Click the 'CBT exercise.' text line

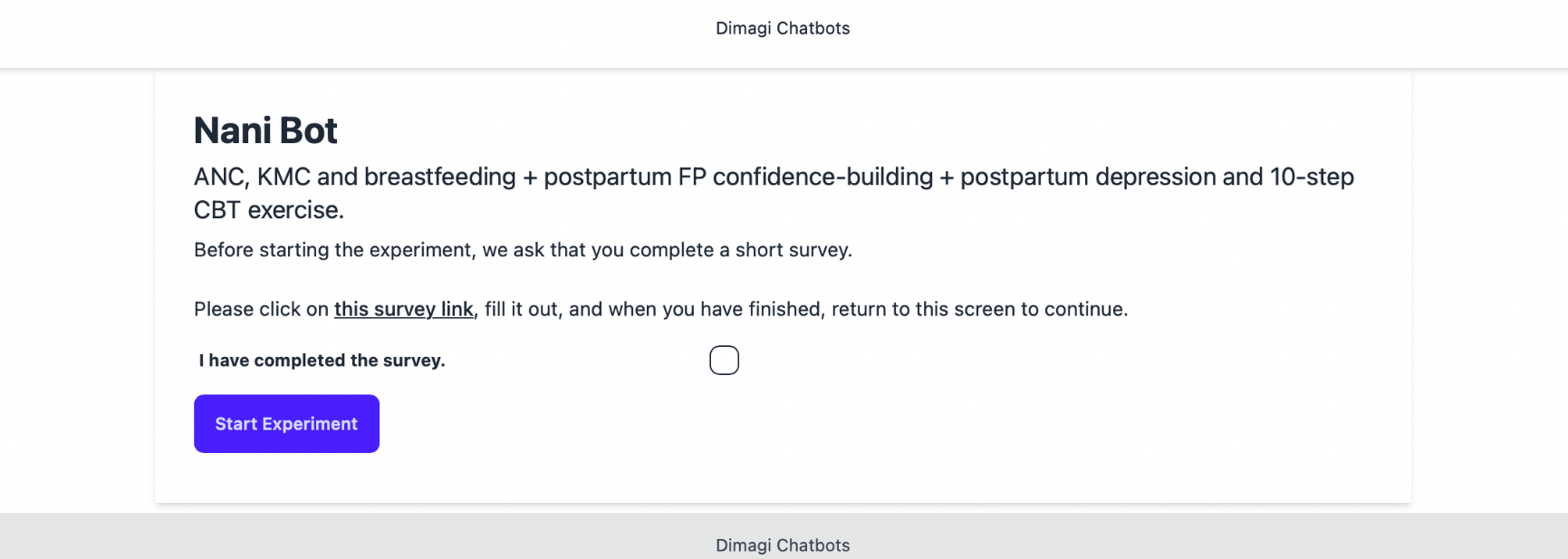[269, 210]
